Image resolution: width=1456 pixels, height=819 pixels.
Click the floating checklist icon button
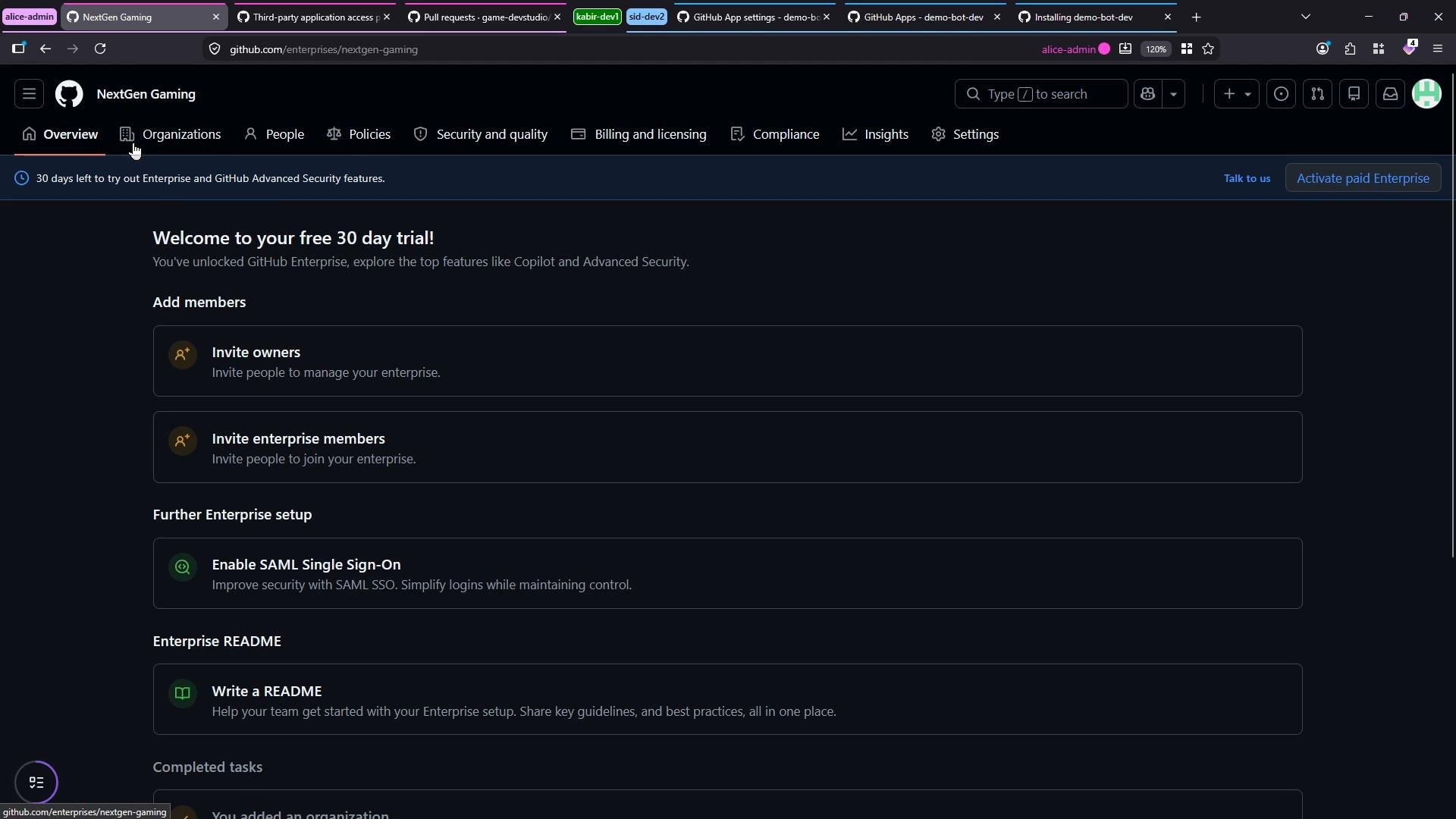[x=36, y=782]
